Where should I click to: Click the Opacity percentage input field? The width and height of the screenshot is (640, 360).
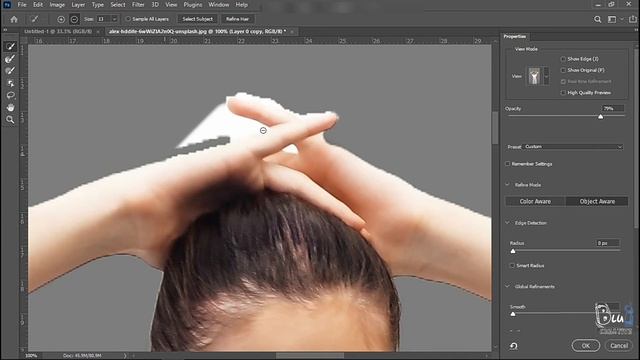point(613,109)
